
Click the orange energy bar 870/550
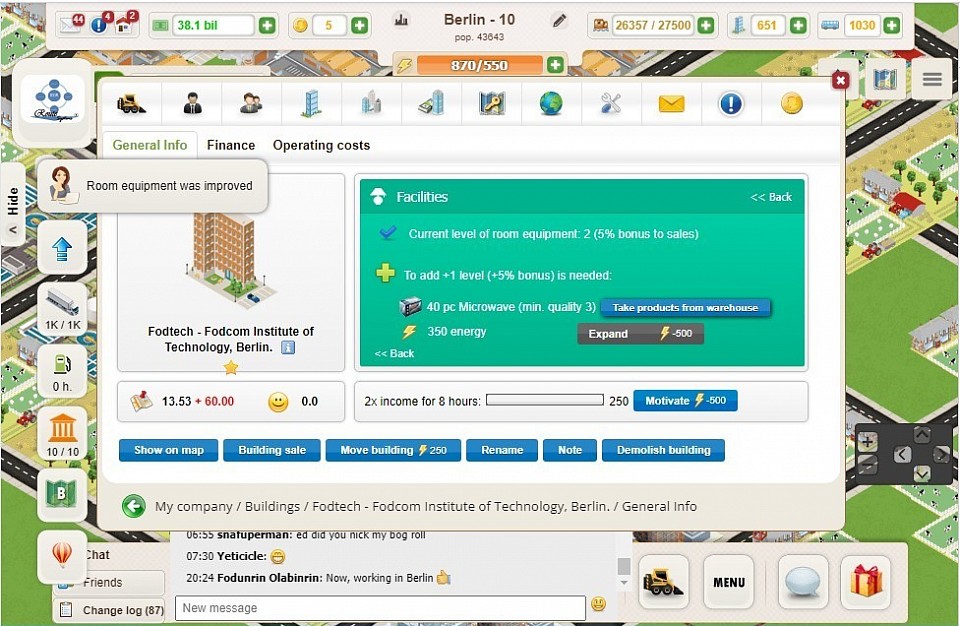click(480, 65)
